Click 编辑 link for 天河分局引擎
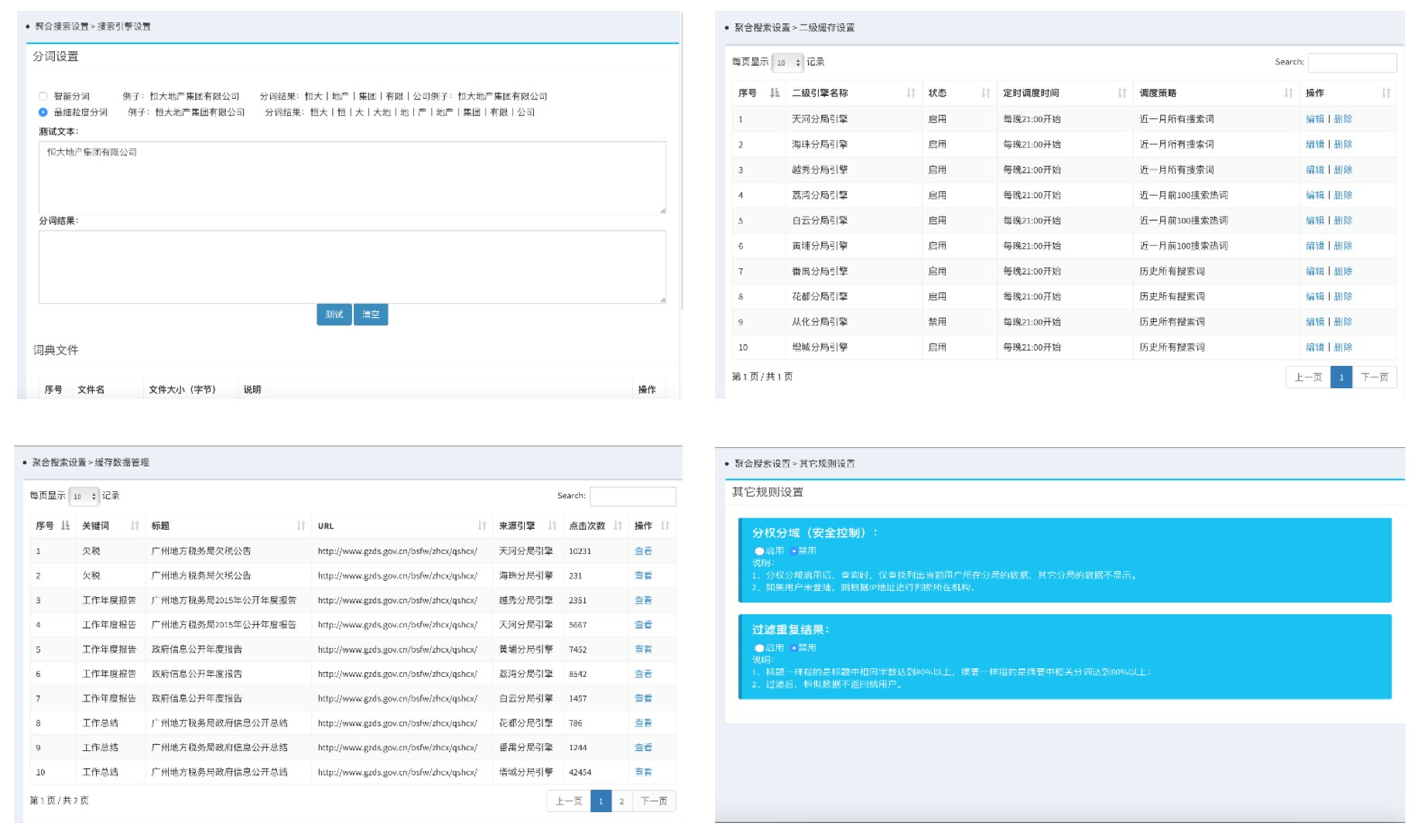 [x=1314, y=119]
